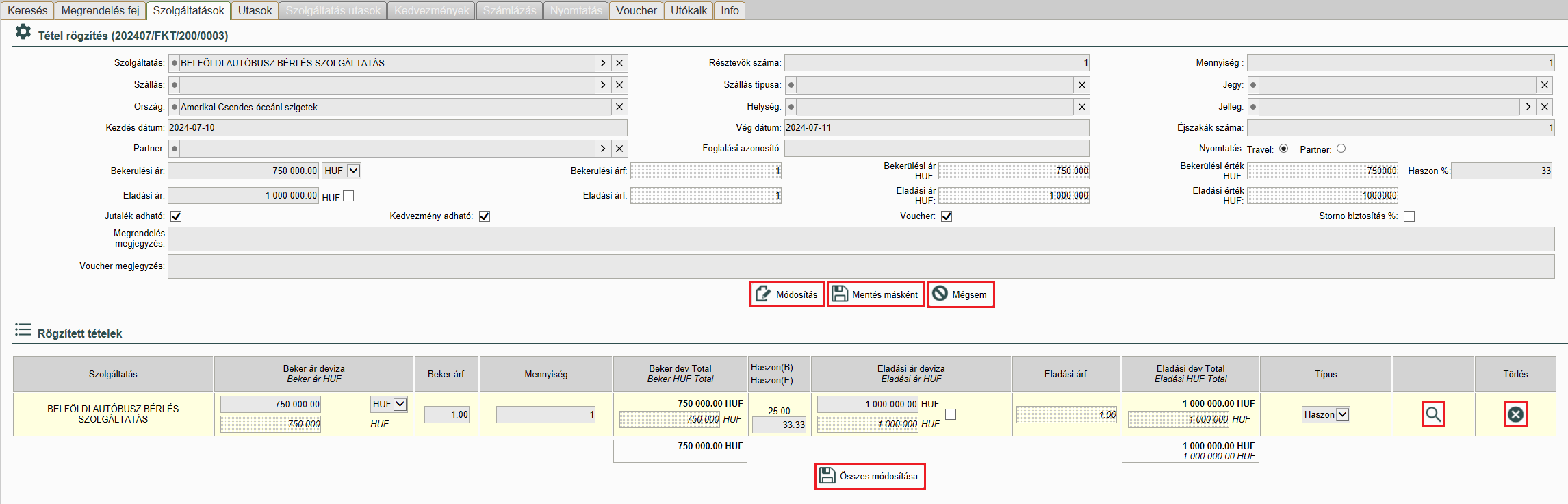1568x504 pixels.
Task: Expand the Szolgáltatás selector arrow
Action: pos(602,63)
